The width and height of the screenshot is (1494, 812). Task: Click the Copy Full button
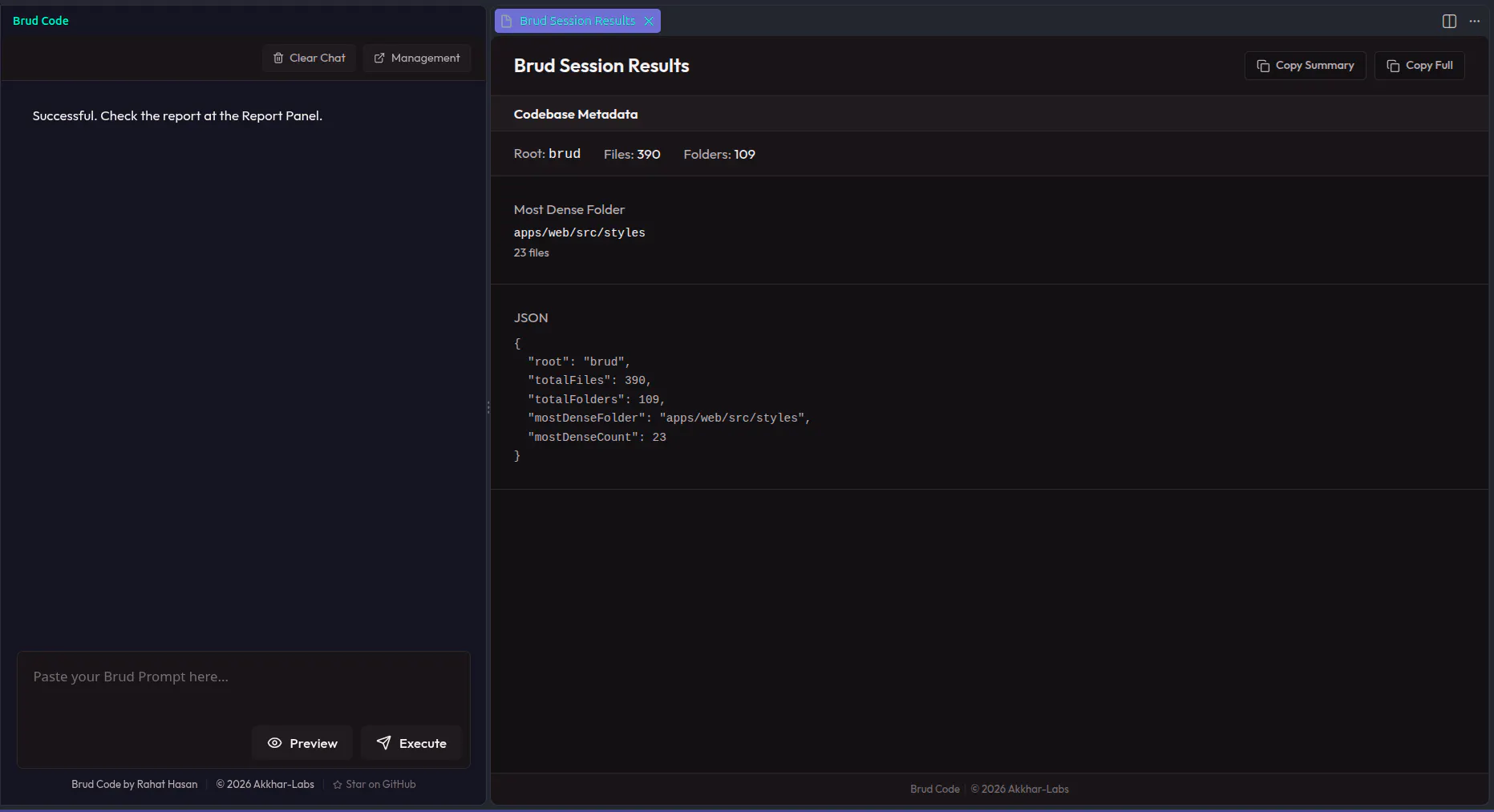[x=1419, y=66]
